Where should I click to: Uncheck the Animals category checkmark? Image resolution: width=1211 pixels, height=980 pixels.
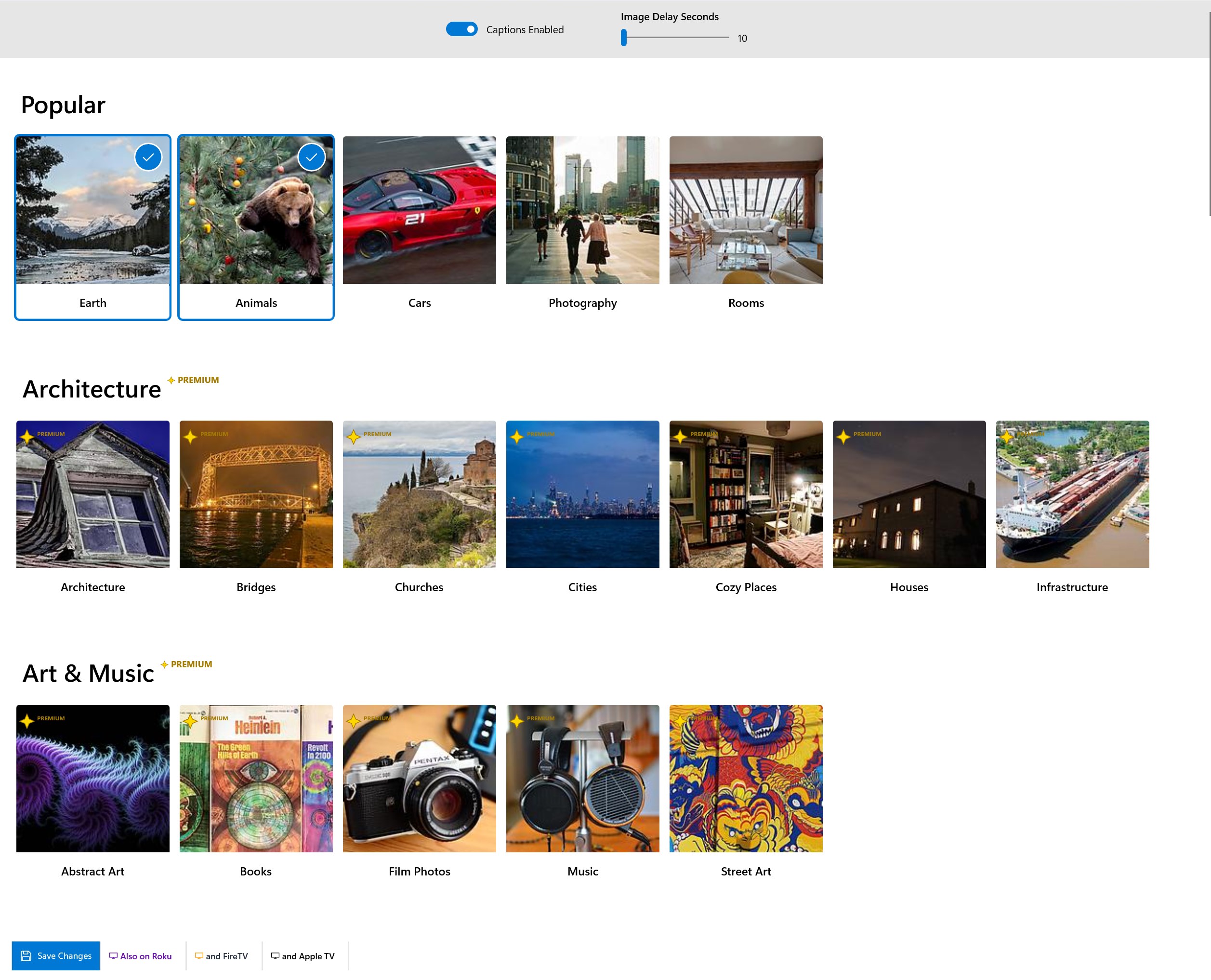click(x=312, y=157)
